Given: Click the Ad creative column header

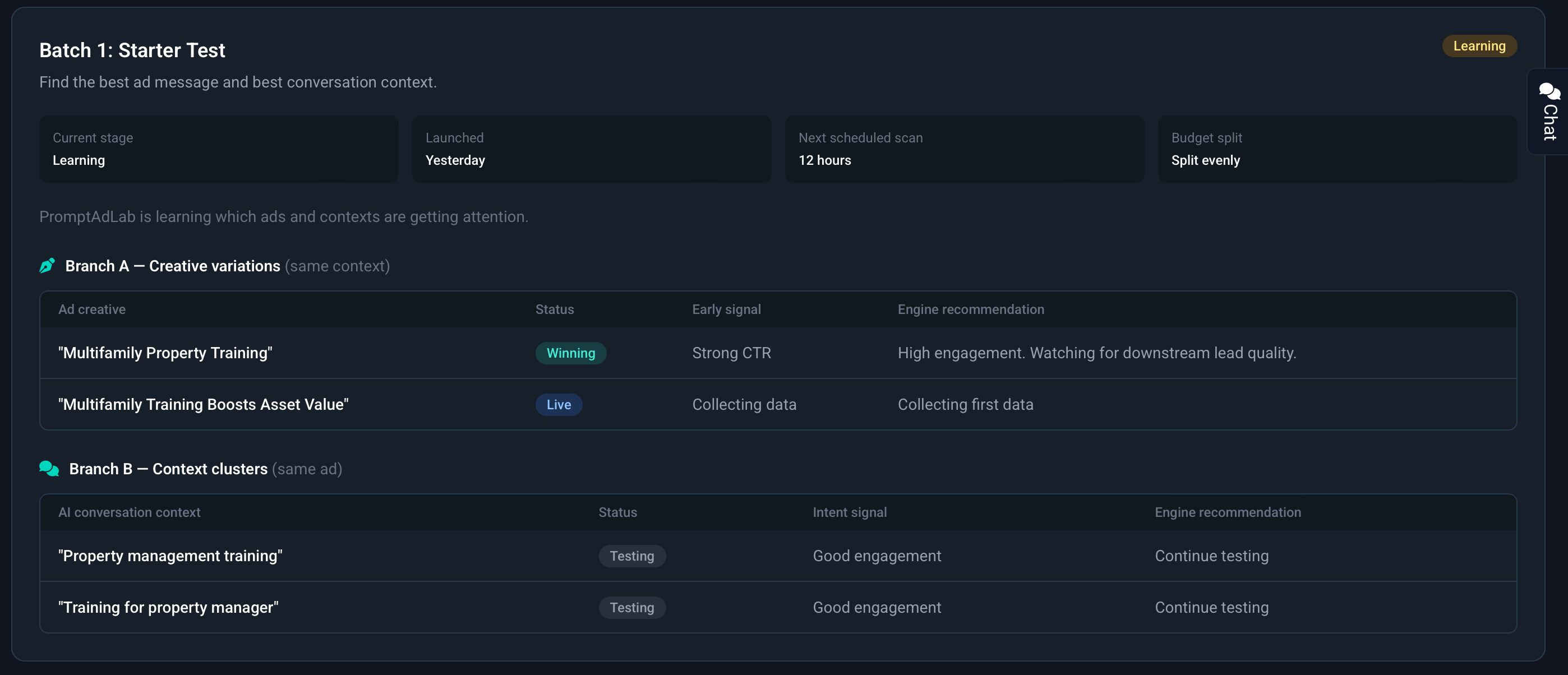Looking at the screenshot, I should point(92,309).
